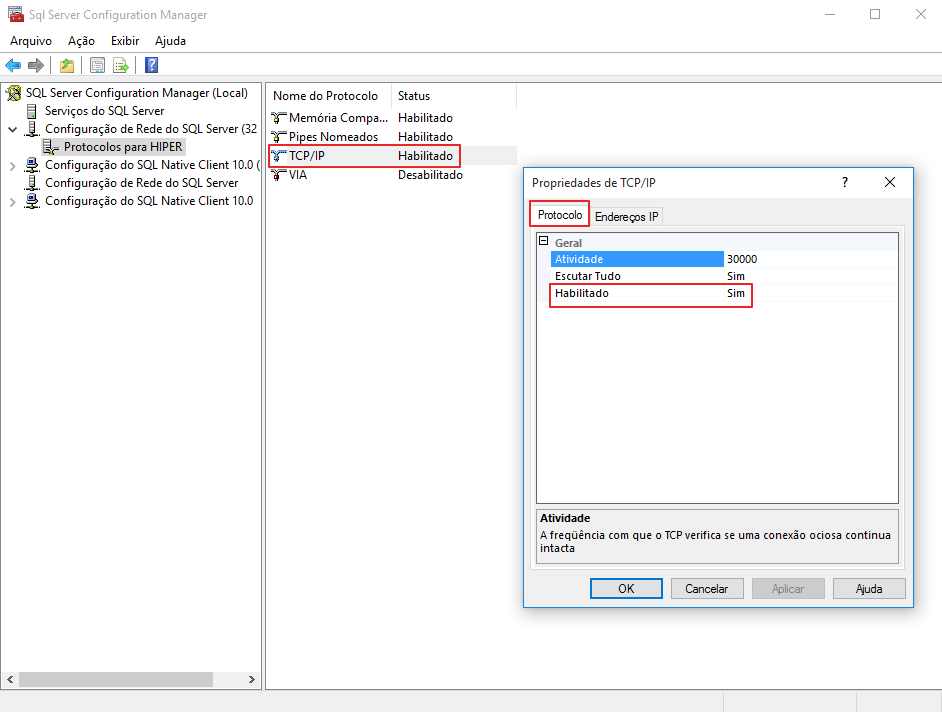Expand Configuração do SQL Native Client 10.0 (
Viewport: 942px width, 712px height.
12,166
